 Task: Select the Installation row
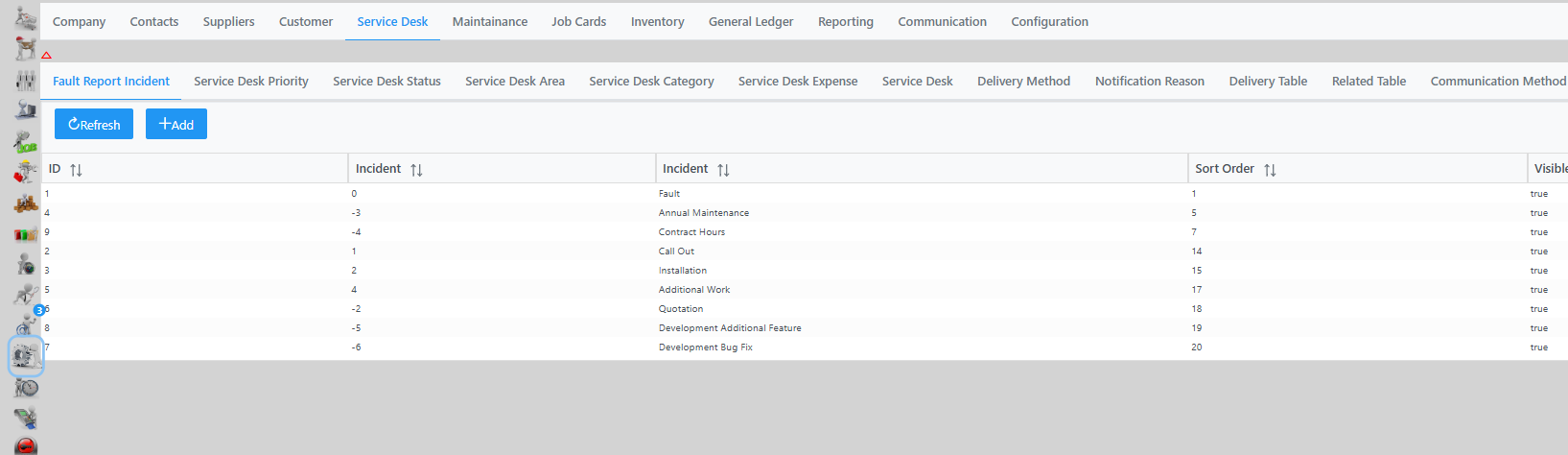tap(805, 270)
